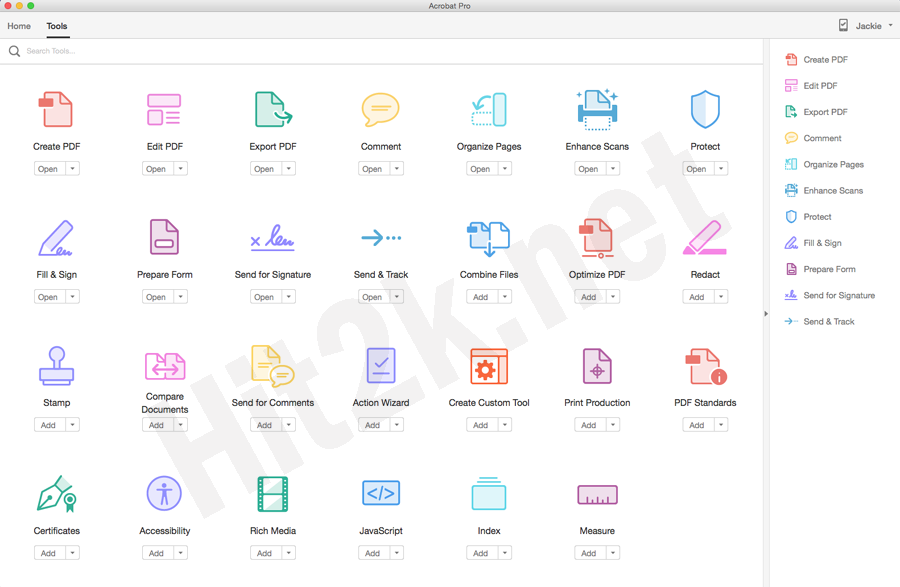This screenshot has height=587, width=900.
Task: Open the dropdown arrow under Action Wizard
Action: point(397,425)
